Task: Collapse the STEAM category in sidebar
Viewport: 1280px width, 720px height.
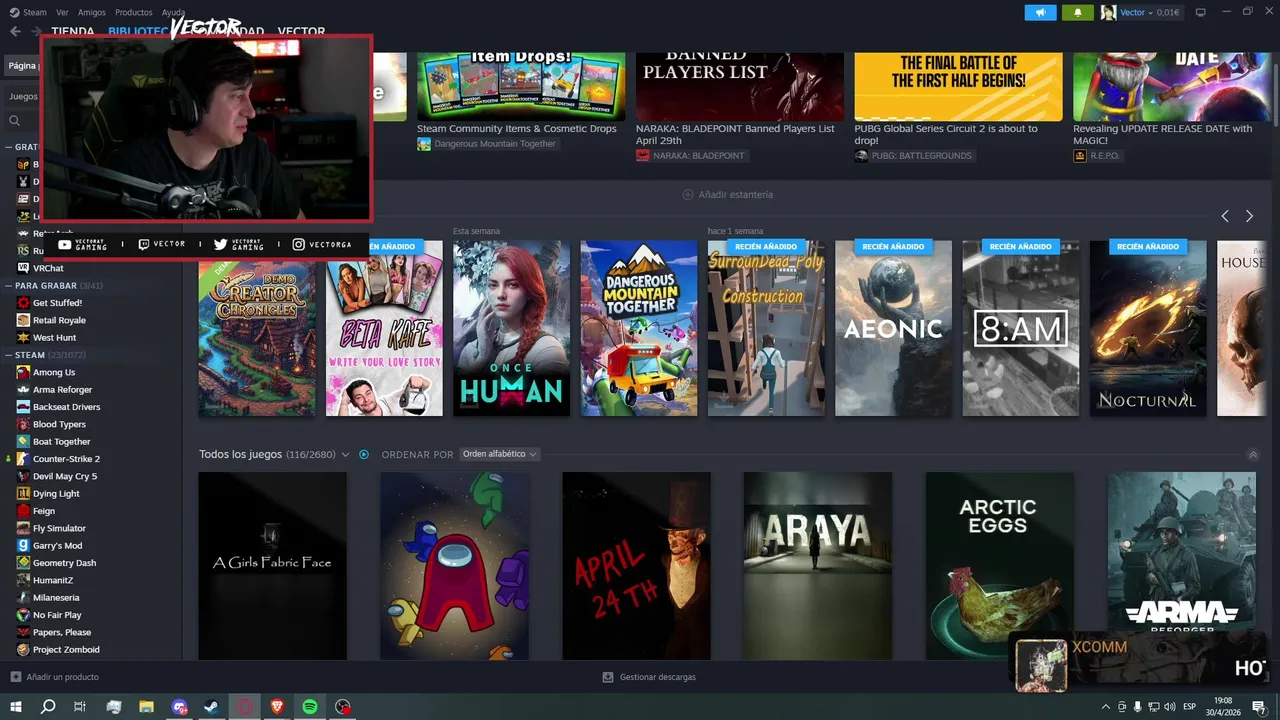Action: (9, 355)
